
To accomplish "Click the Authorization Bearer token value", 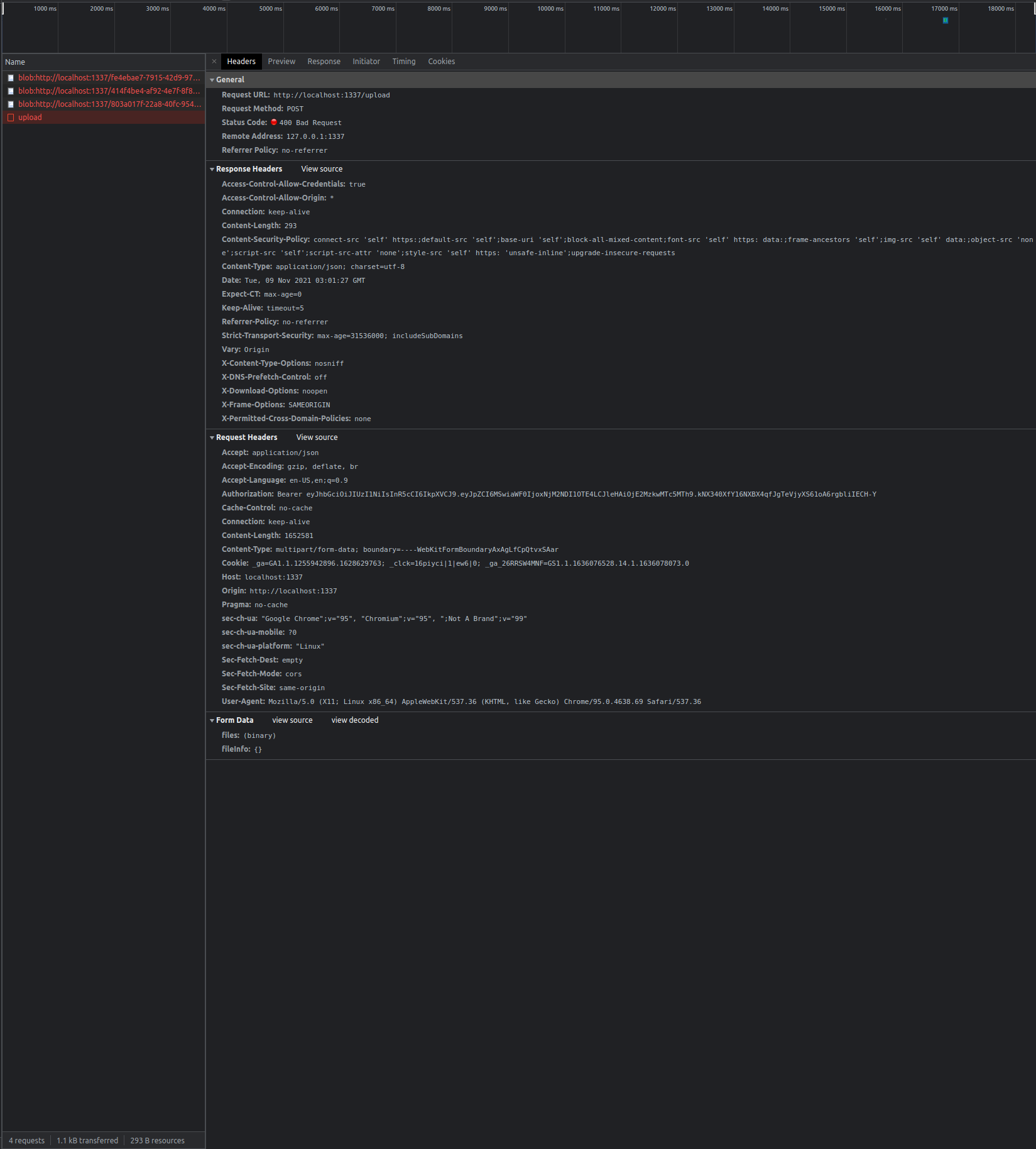I will pos(577,495).
